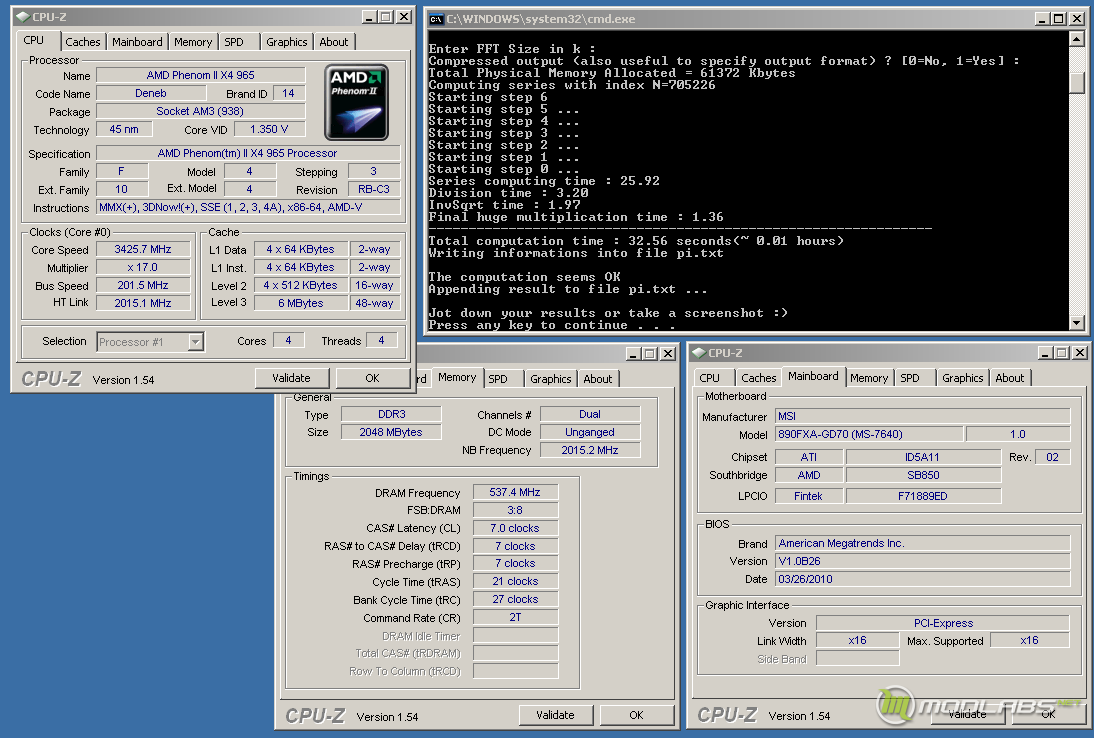Close the cmd.exe window
The height and width of the screenshot is (738, 1094).
[1077, 19]
